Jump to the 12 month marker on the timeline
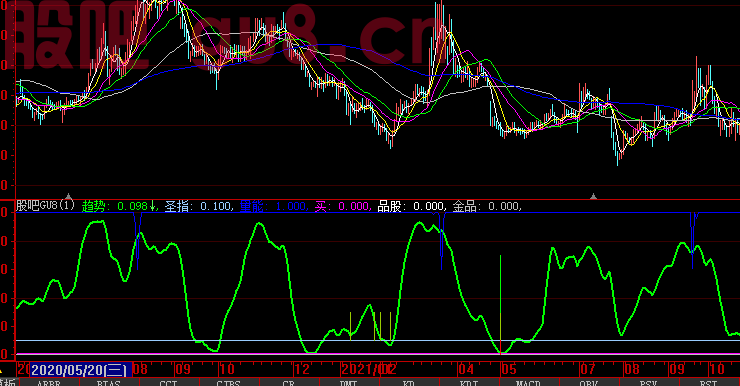The height and width of the screenshot is (386, 740). 302,369
